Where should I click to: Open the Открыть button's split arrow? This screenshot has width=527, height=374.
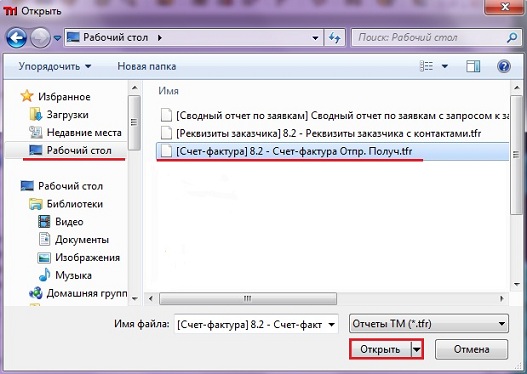click(x=416, y=349)
